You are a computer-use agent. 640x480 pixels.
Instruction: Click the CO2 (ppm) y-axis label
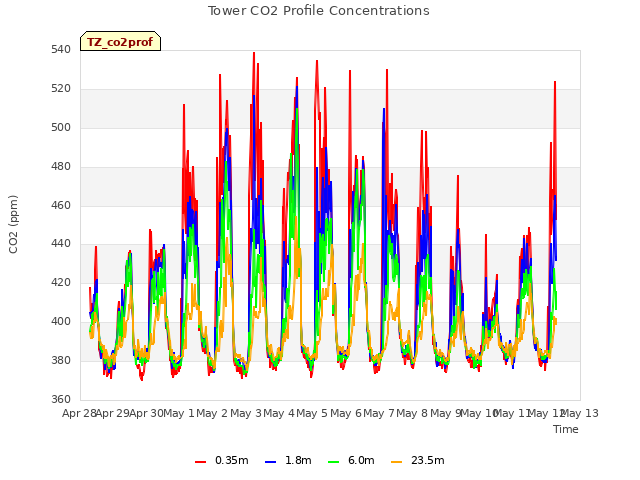[x=13, y=224]
